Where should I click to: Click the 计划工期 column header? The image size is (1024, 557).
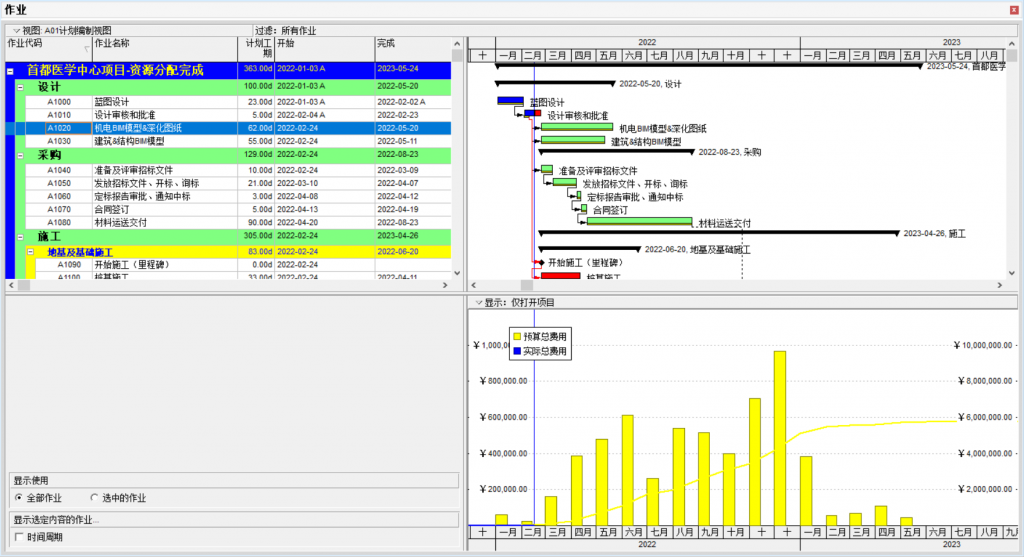tap(256, 48)
